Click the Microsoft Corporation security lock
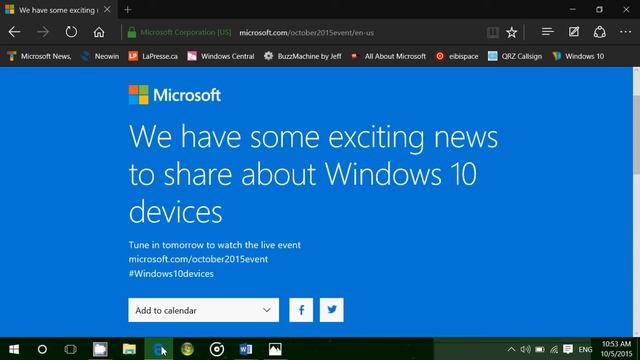 click(132, 32)
